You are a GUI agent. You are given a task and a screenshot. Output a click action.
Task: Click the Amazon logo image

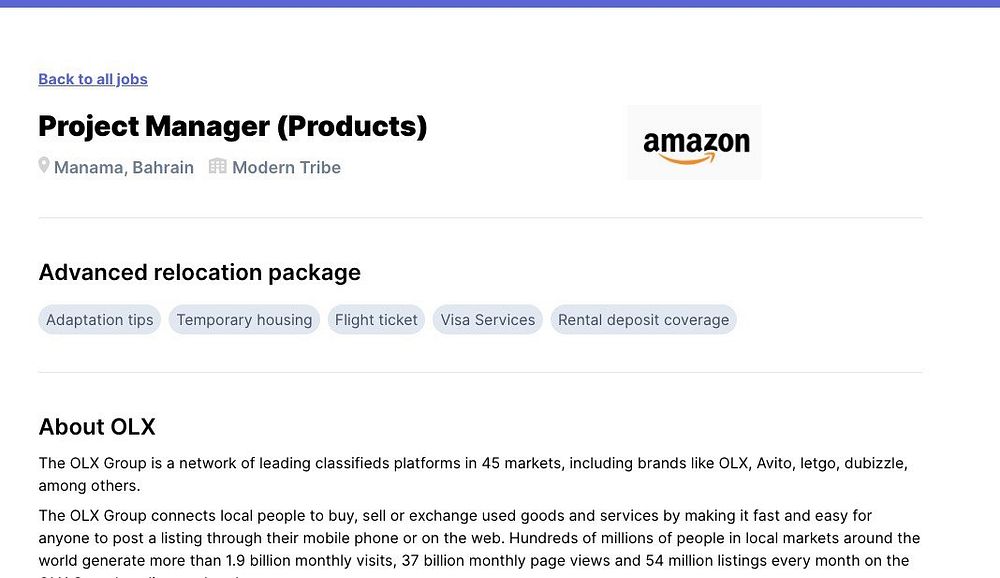694,142
